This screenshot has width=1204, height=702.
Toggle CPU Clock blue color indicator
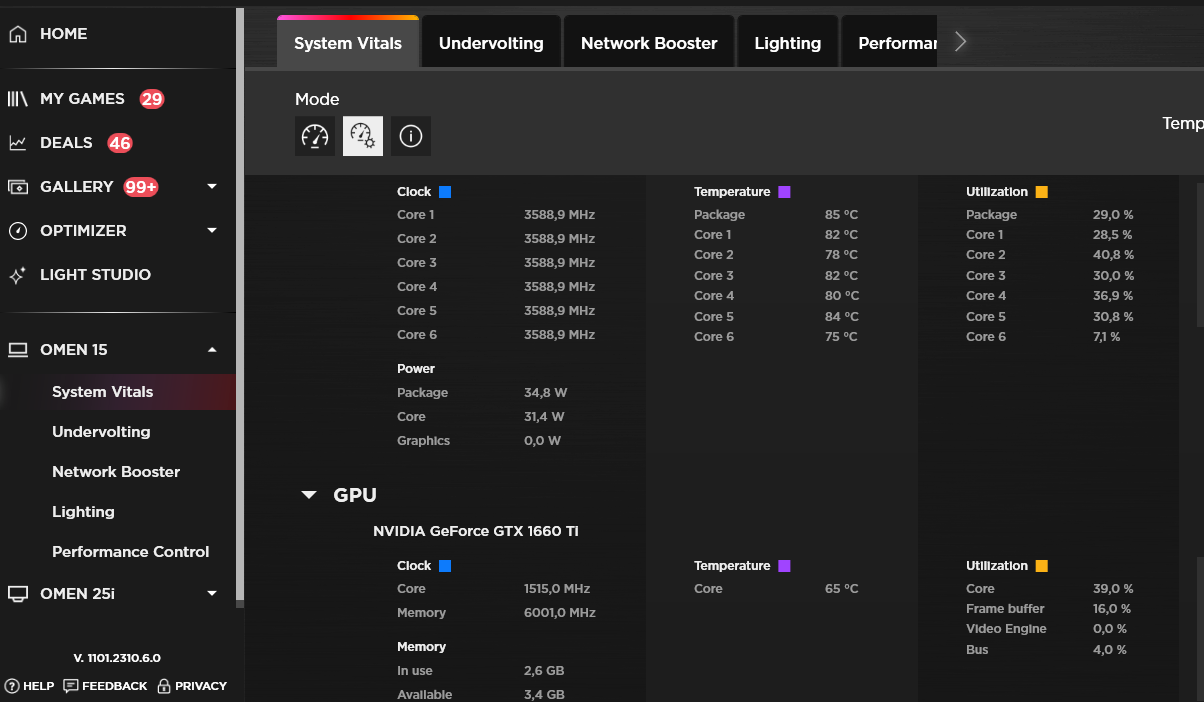(x=445, y=192)
